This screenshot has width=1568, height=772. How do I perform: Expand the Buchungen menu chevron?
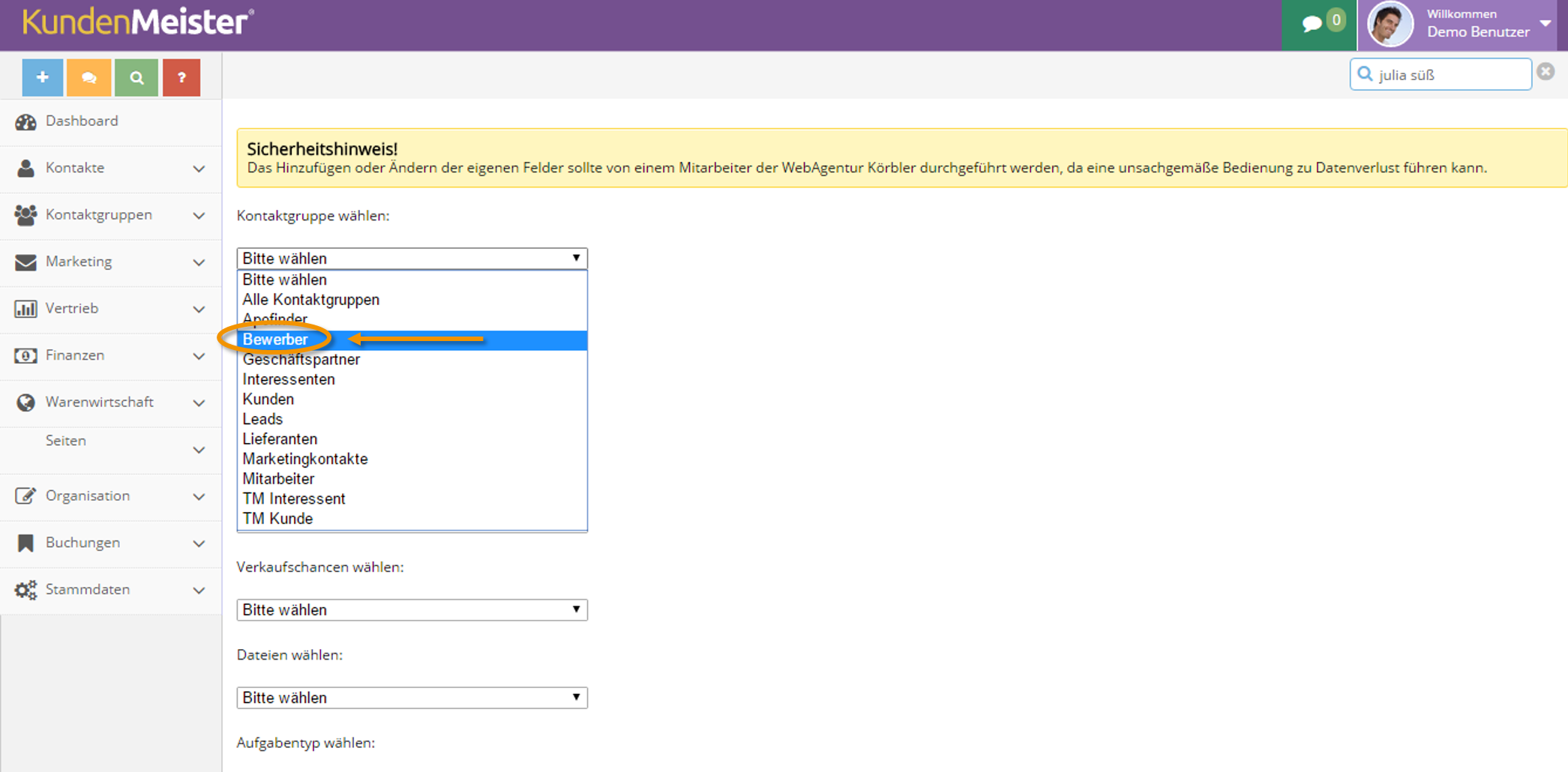[x=199, y=543]
